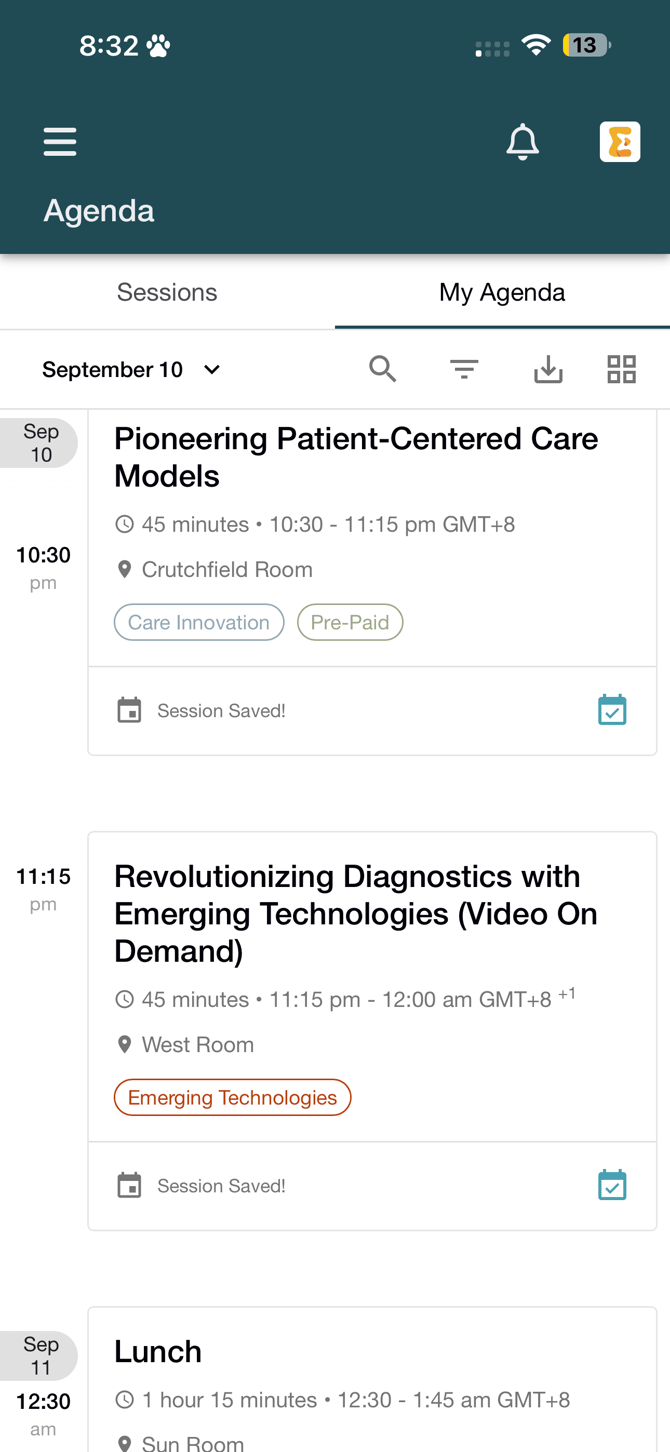Open the Pioneering Patient-Centered Care Models session
This screenshot has width=670, height=1452.
(356, 457)
